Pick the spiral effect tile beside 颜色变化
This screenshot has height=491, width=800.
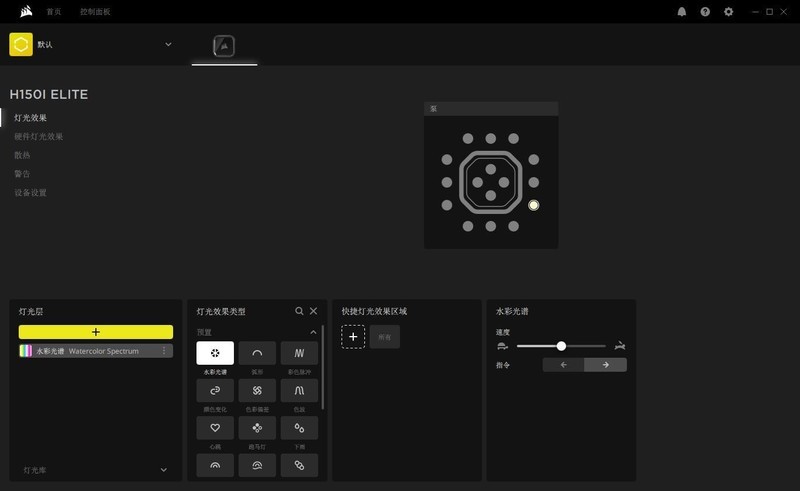pyautogui.click(x=257, y=390)
